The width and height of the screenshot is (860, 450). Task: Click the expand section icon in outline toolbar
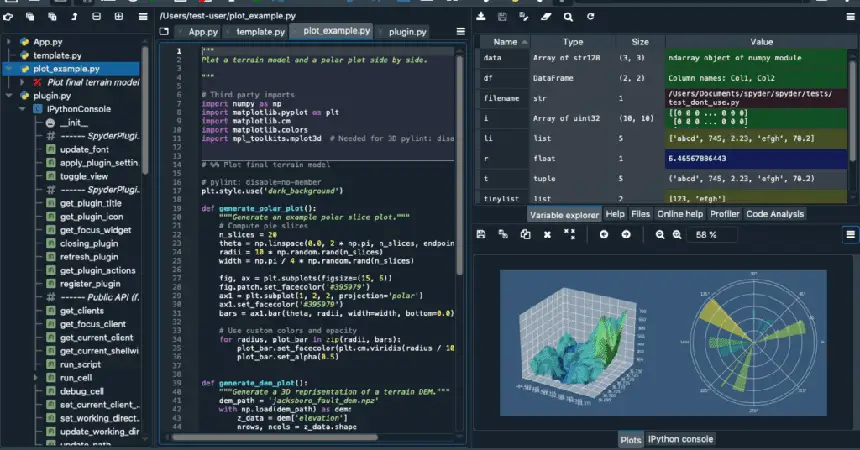[118, 17]
